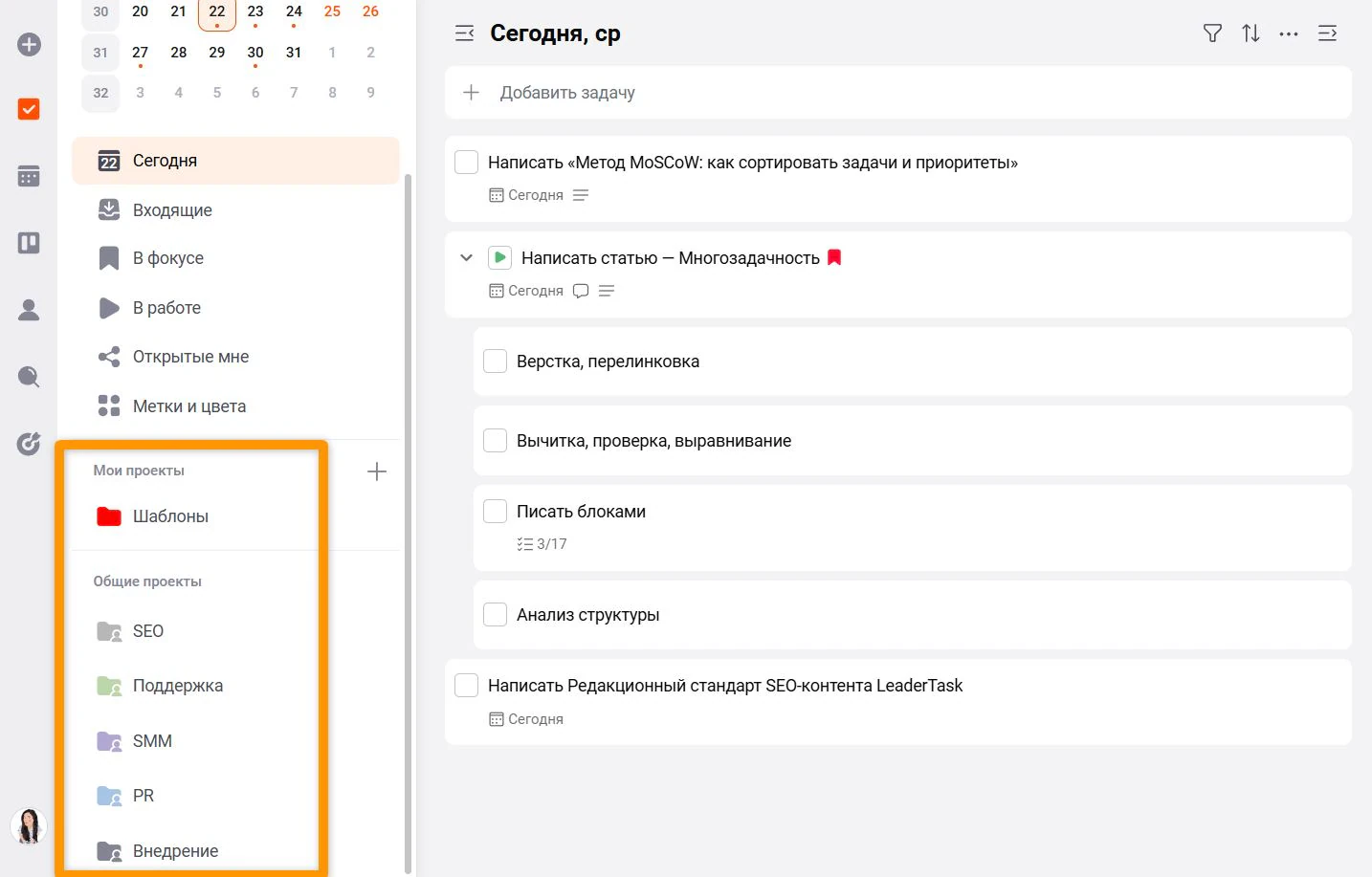Start play icon on Многозадачность task
The width and height of the screenshot is (1372, 877).
pyautogui.click(x=499, y=257)
